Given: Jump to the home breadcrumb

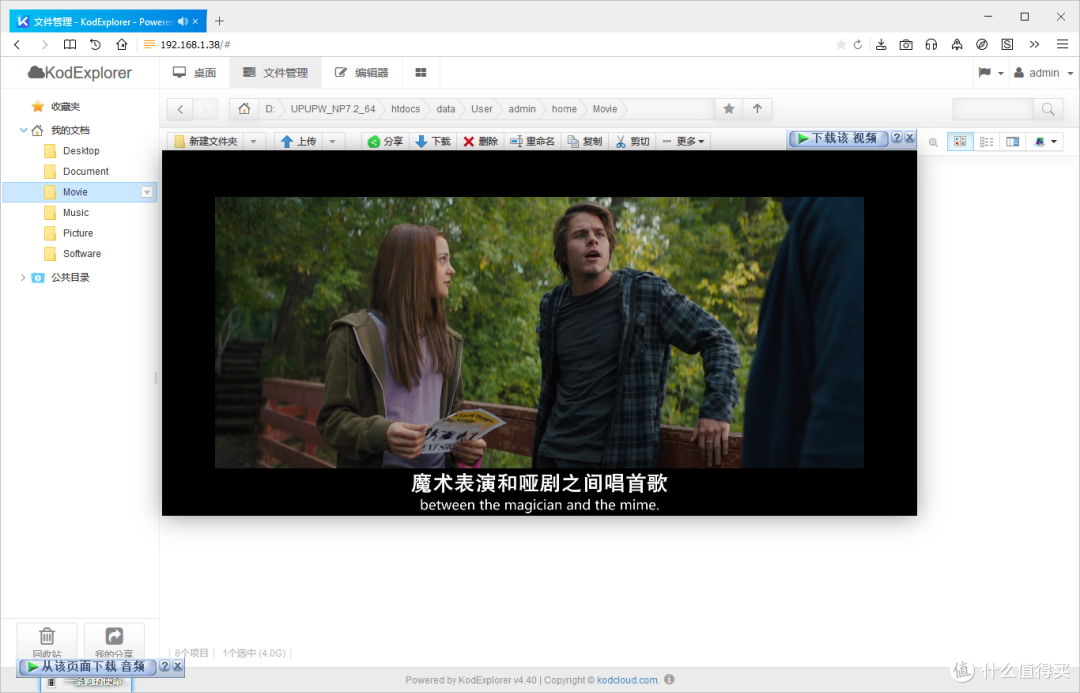Looking at the screenshot, I should click(564, 109).
